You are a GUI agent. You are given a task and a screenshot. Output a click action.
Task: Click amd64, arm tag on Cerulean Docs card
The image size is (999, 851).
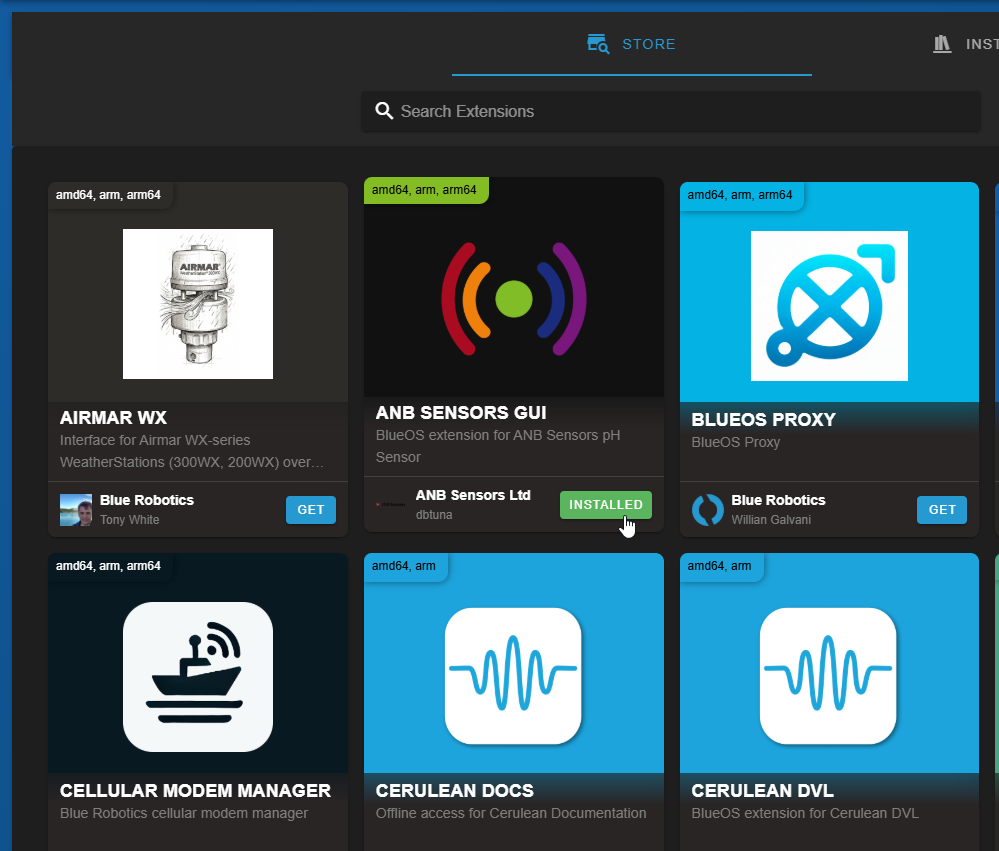point(405,566)
